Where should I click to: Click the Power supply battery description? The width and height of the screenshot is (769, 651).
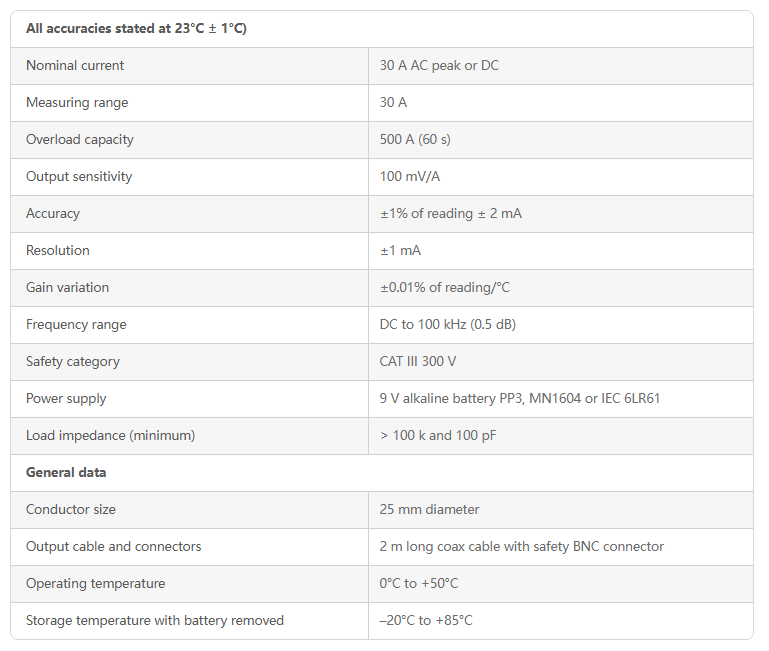point(519,398)
